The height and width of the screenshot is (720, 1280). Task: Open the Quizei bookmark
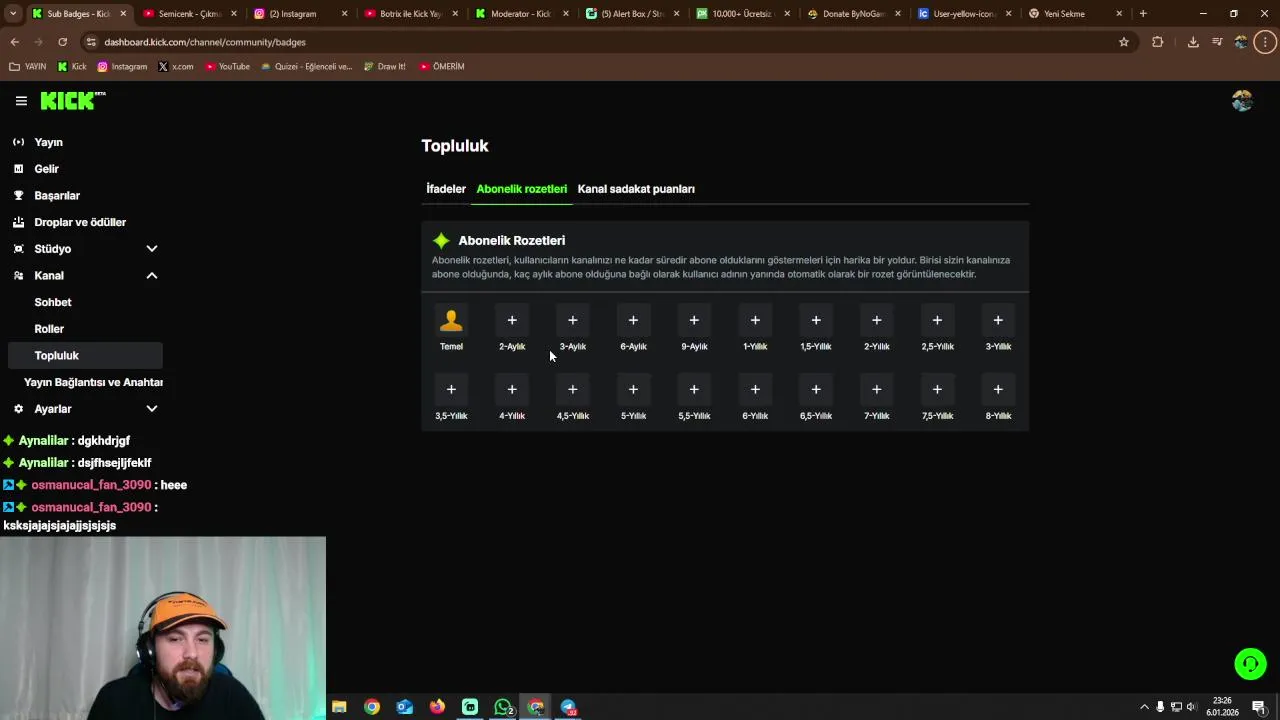coord(307,67)
